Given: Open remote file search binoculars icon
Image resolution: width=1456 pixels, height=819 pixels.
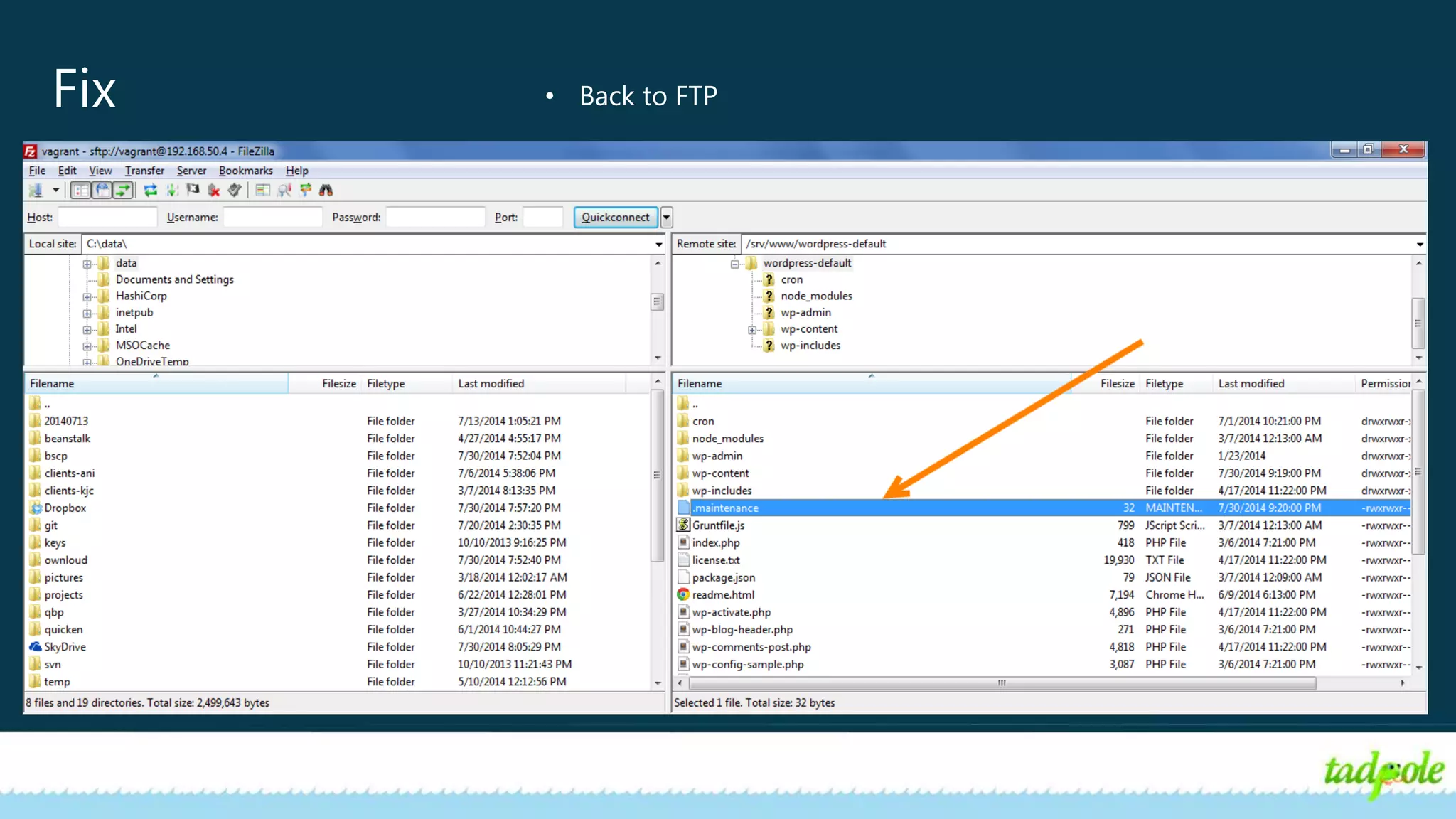Looking at the screenshot, I should click(326, 190).
